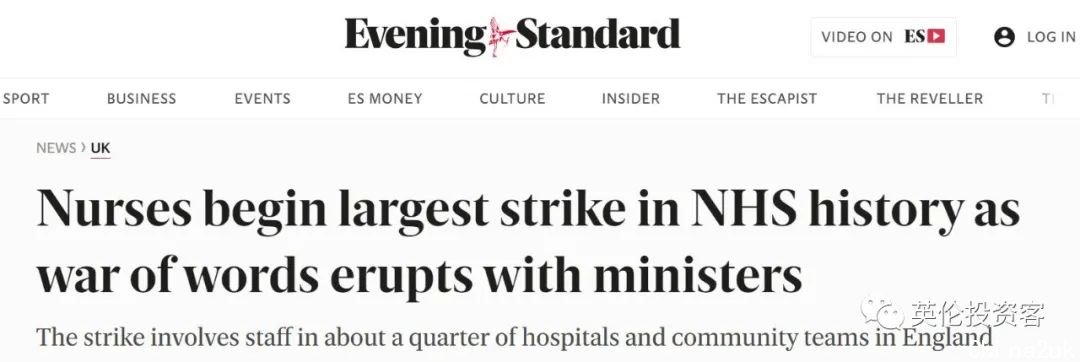Click the red ES video play icon
Screen dimensions: 1080x362
pyautogui.click(x=935, y=36)
